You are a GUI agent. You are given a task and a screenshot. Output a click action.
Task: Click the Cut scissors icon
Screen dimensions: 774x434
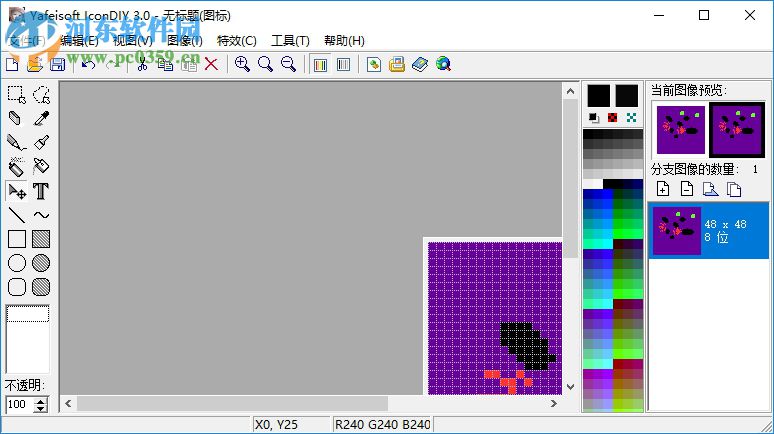[142, 64]
